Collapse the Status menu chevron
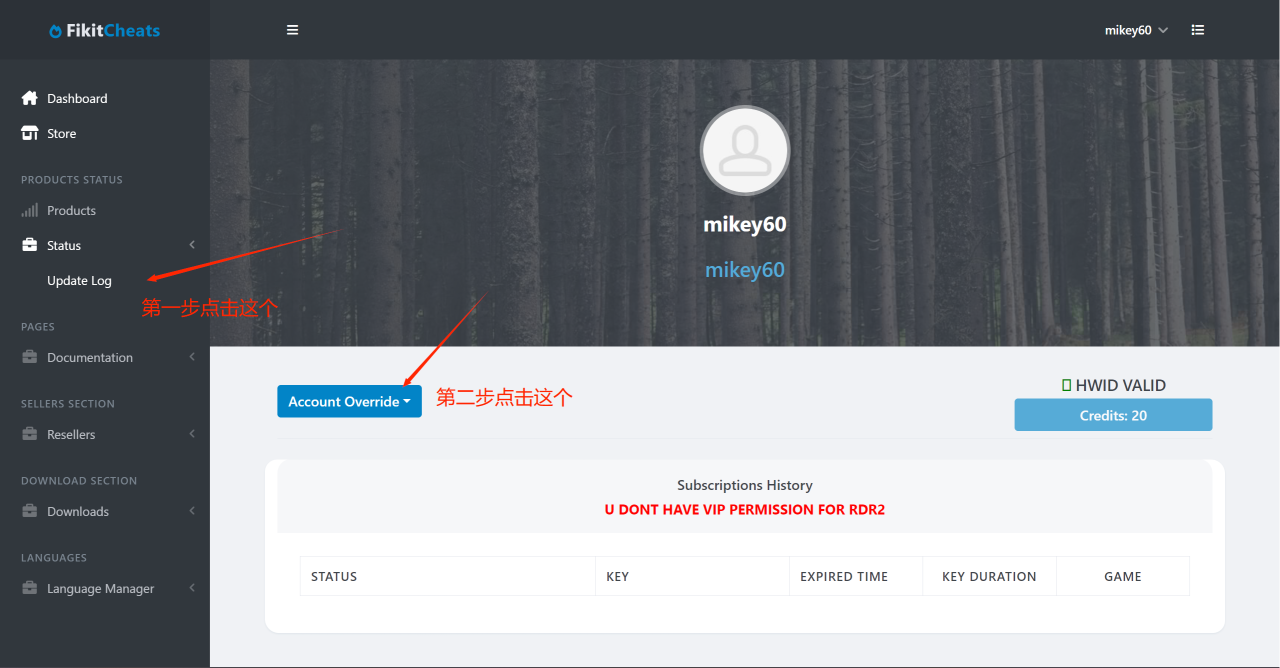 (x=191, y=245)
